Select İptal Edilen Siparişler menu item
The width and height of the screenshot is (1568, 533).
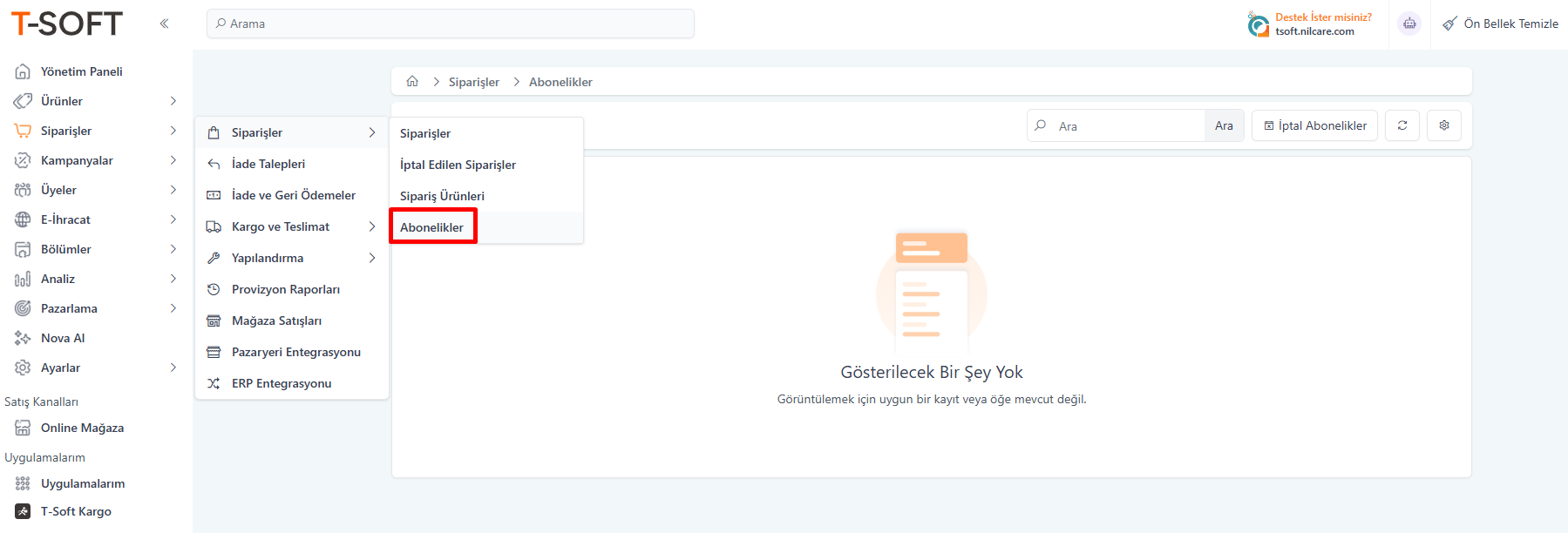click(458, 165)
